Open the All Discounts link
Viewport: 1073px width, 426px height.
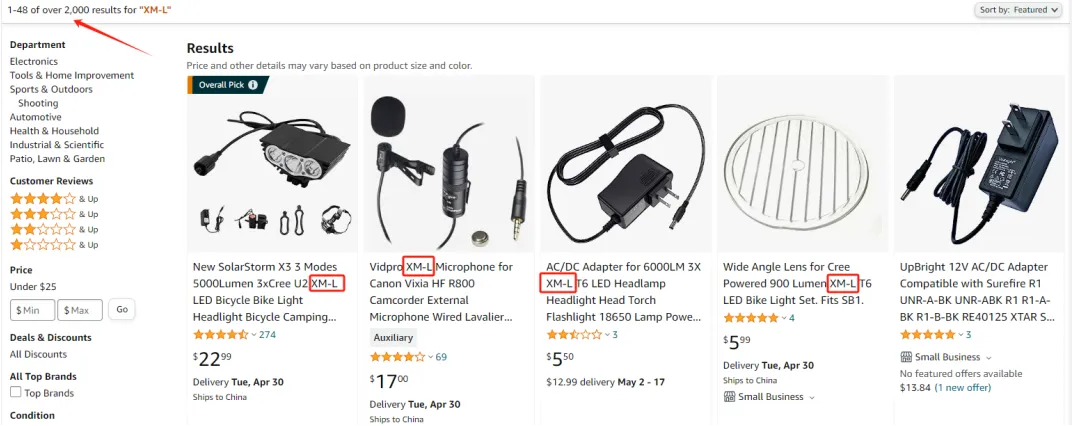pyautogui.click(x=38, y=354)
